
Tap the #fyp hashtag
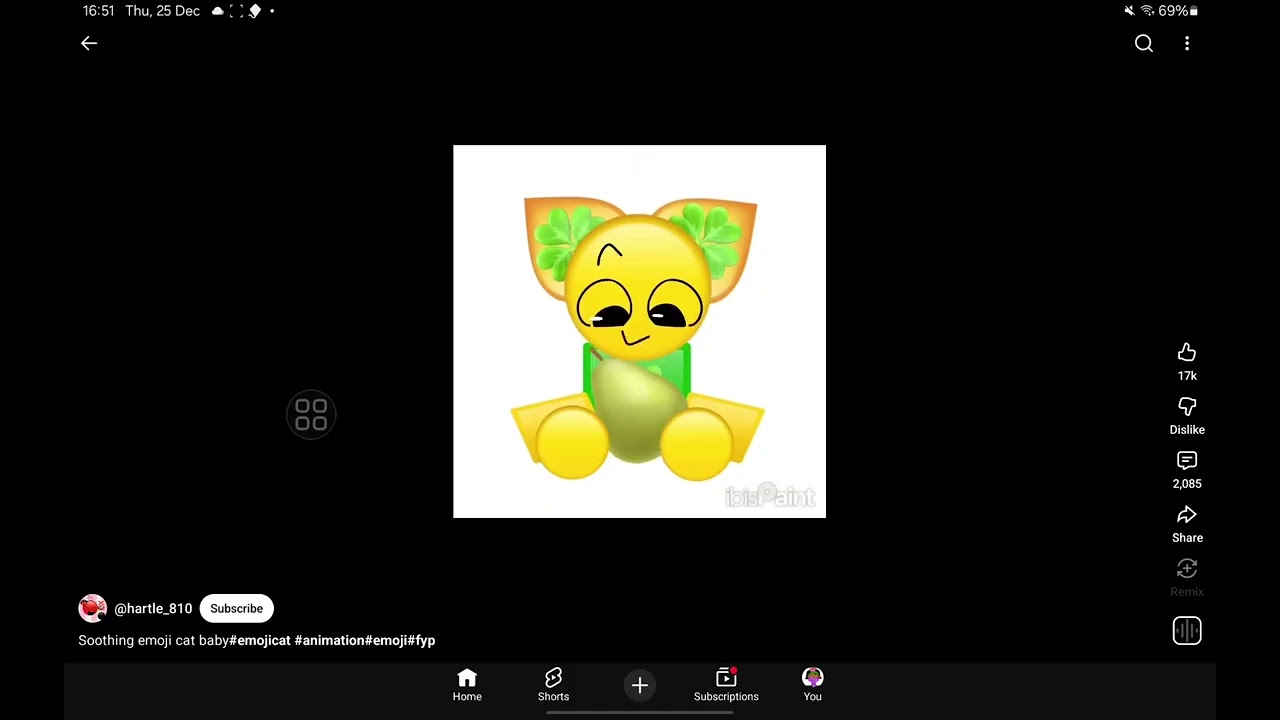click(421, 640)
